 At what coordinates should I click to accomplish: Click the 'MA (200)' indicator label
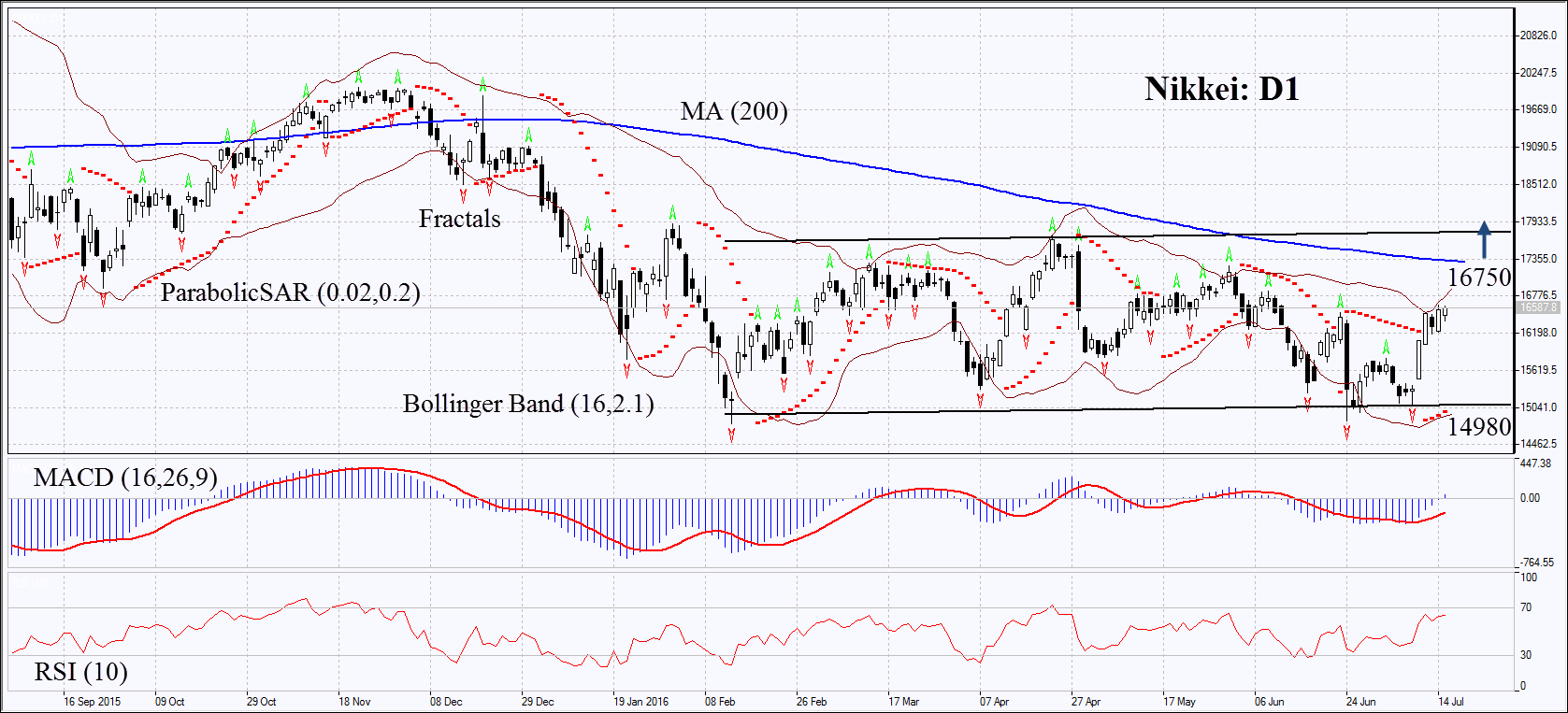pyautogui.click(x=734, y=111)
